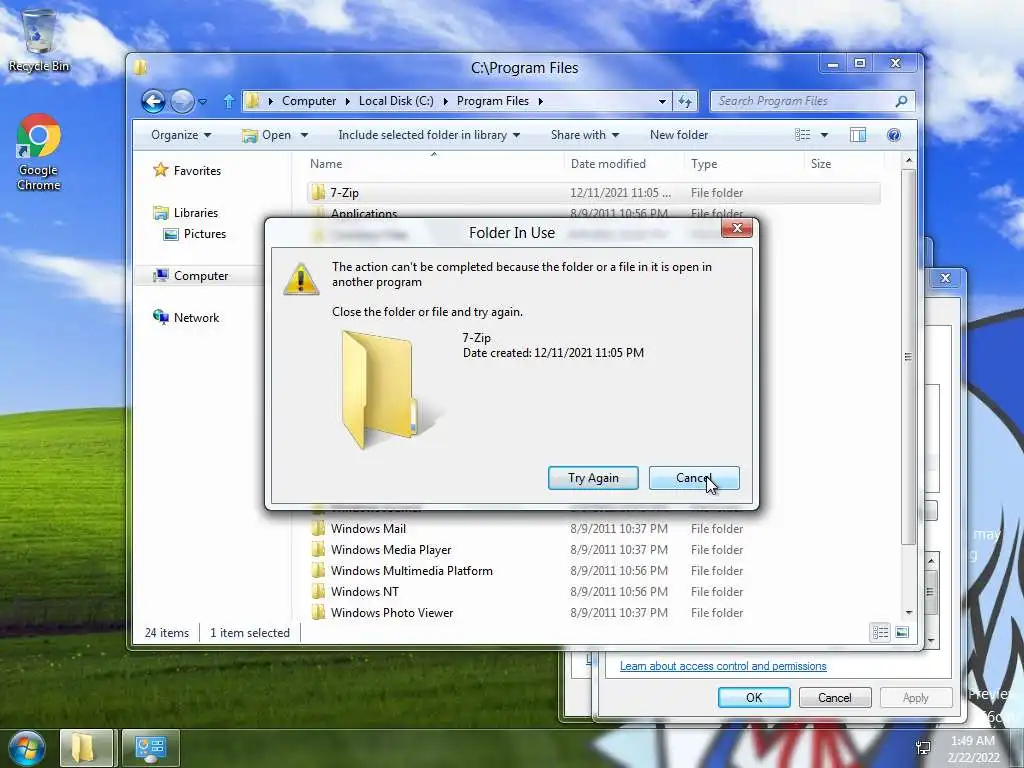
Task: Select the Windows Mail folder
Action: pos(594,529)
